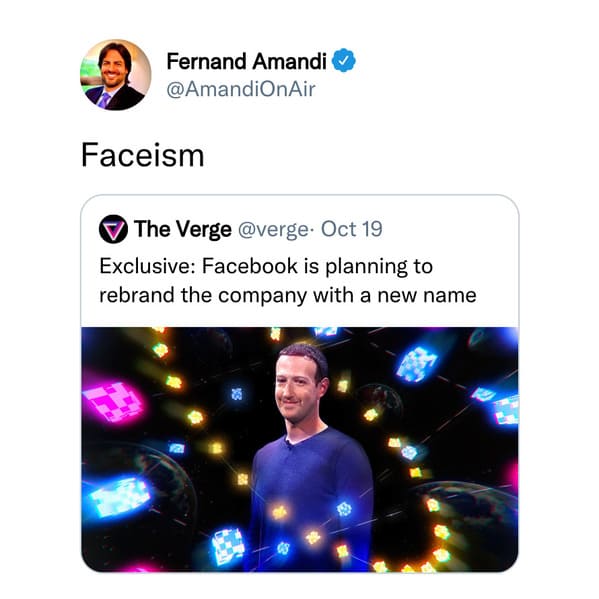Click the blue verified badge
This screenshot has width=599, height=599.
(343, 60)
